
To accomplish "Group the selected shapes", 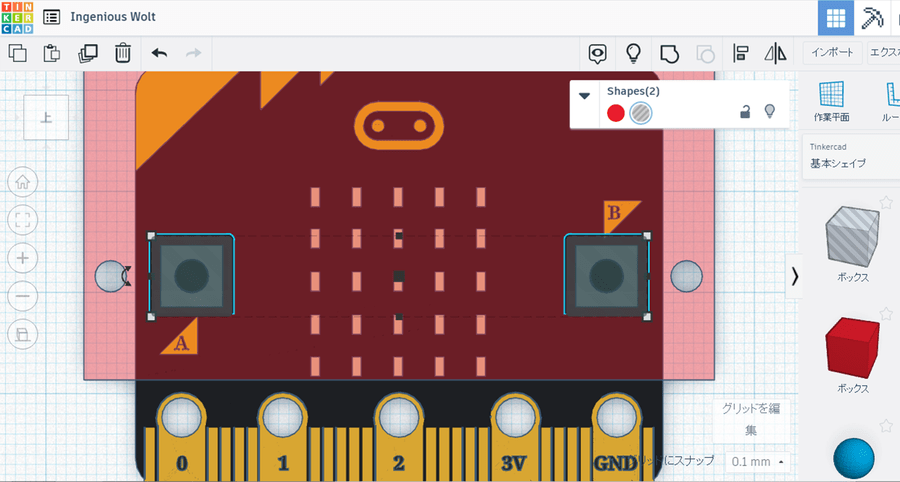I will pos(669,54).
